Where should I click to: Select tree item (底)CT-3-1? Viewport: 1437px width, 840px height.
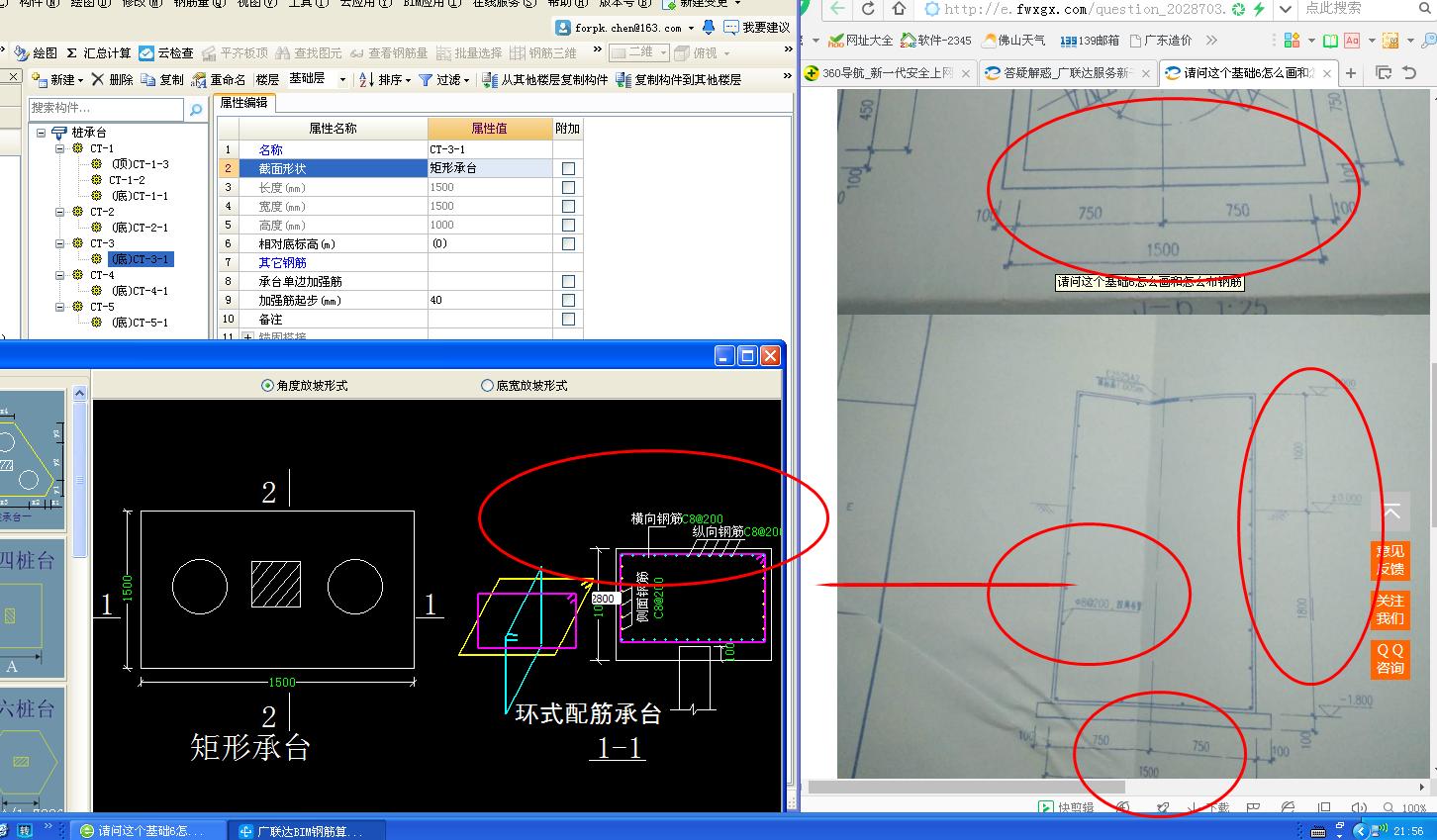140,259
